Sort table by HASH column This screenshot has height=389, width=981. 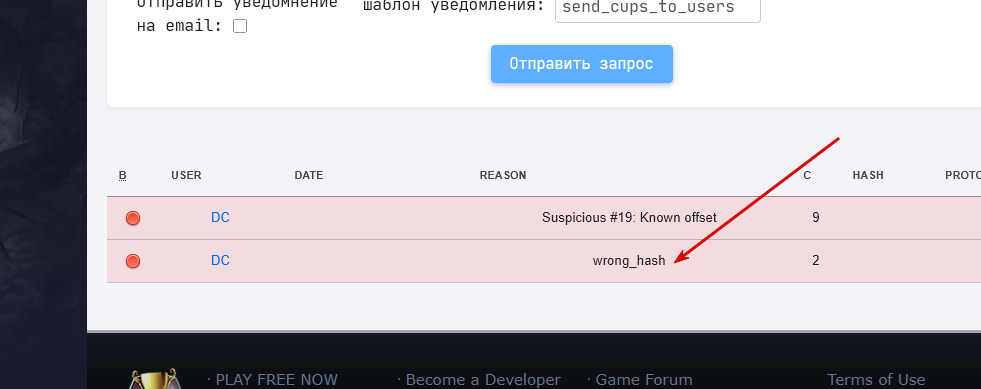pos(868,176)
